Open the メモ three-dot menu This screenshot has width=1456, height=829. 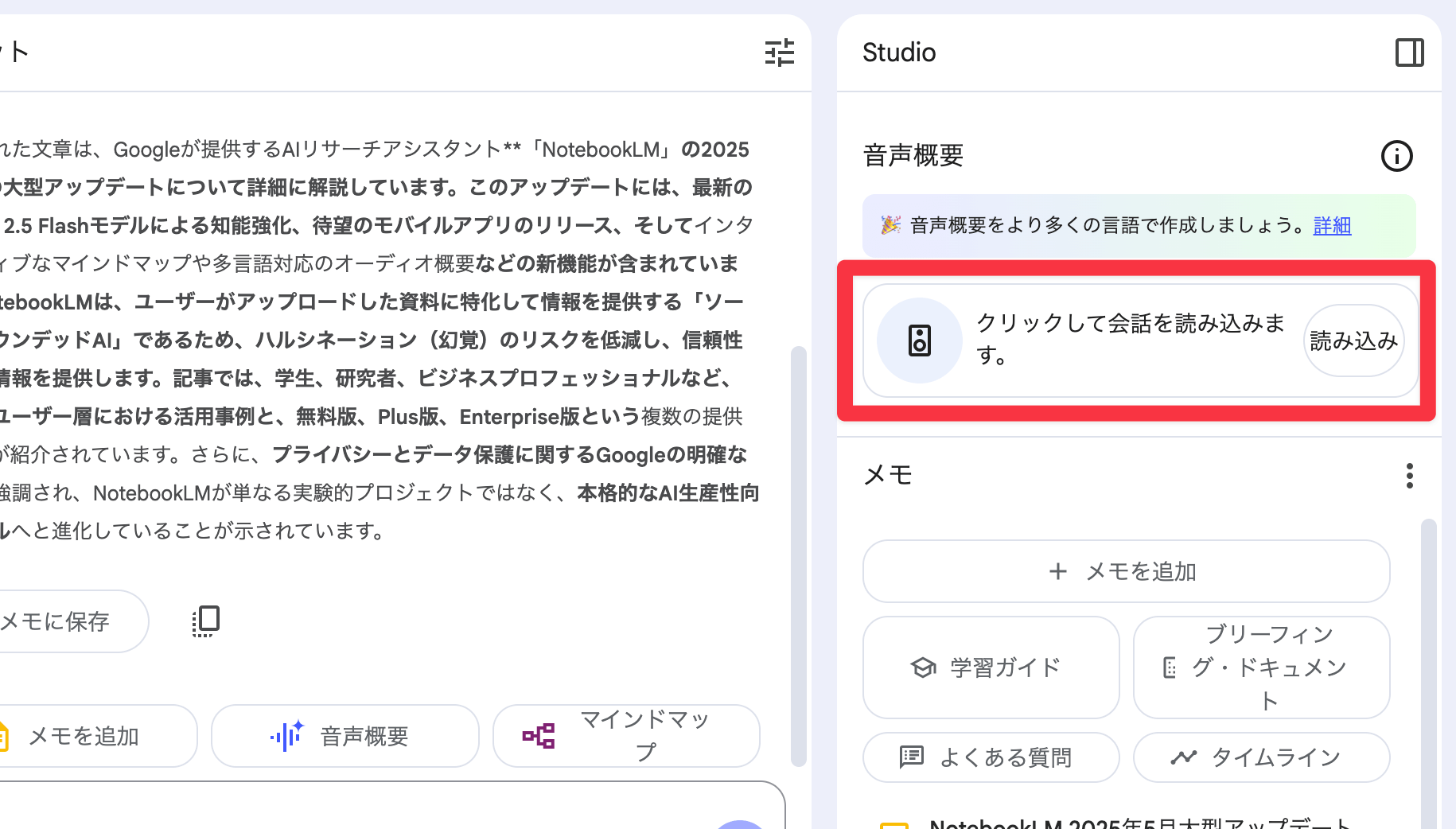(x=1409, y=476)
